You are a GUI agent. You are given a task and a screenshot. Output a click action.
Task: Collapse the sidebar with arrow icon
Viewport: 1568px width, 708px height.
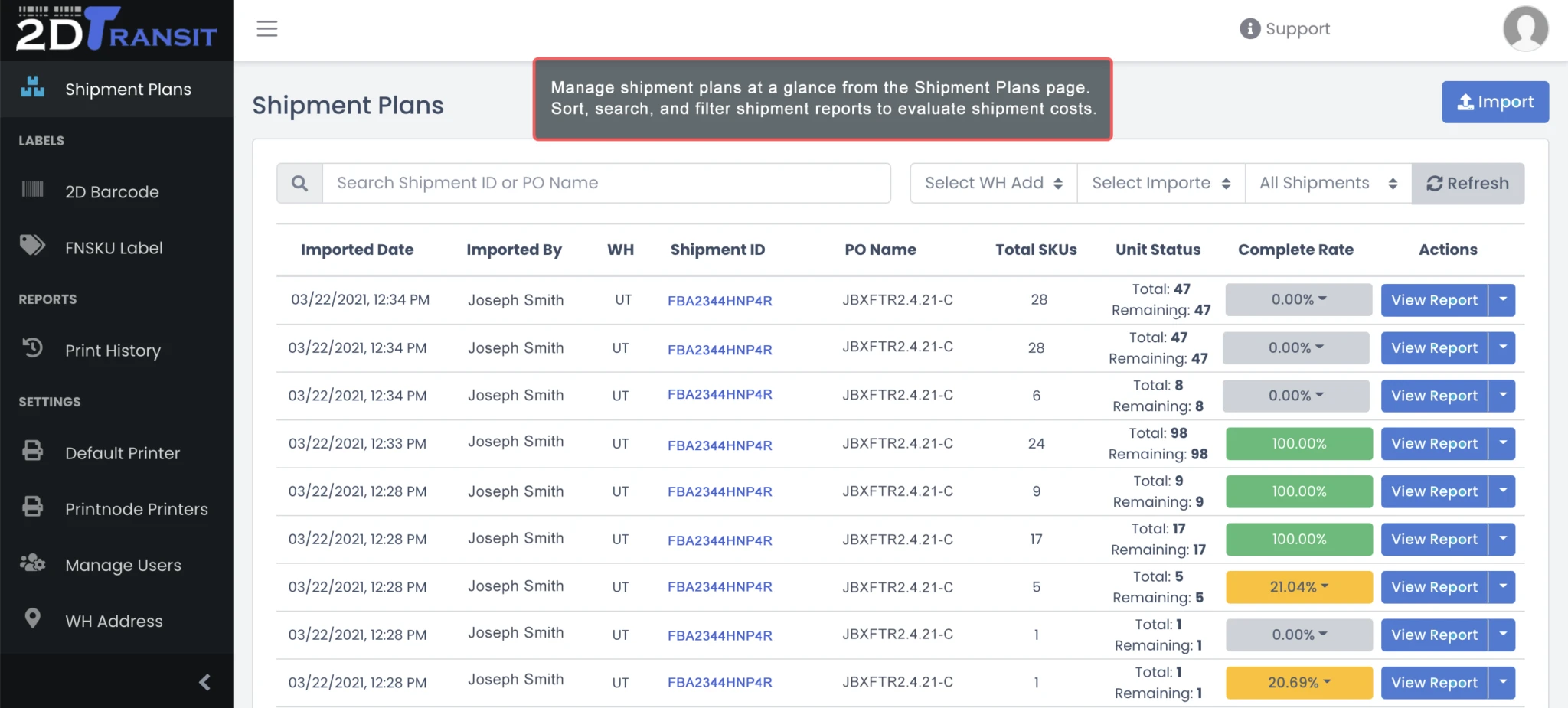pos(204,682)
